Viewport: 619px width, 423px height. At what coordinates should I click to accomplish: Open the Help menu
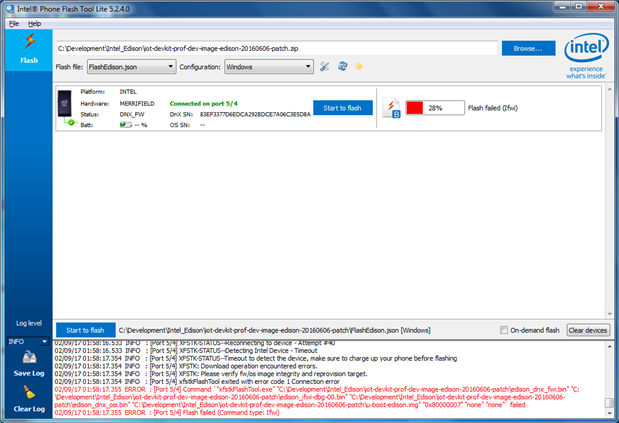(34, 24)
